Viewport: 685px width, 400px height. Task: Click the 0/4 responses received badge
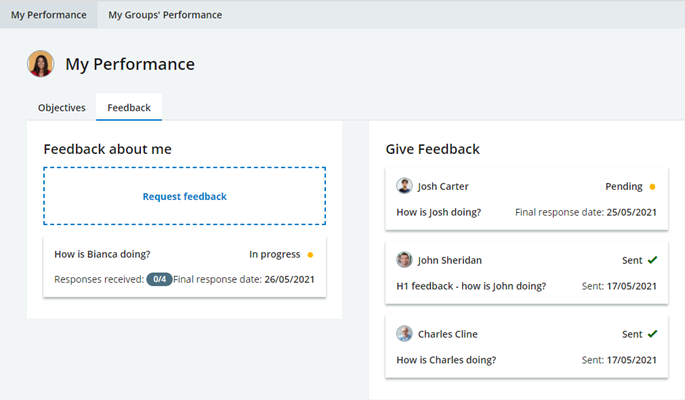[159, 279]
